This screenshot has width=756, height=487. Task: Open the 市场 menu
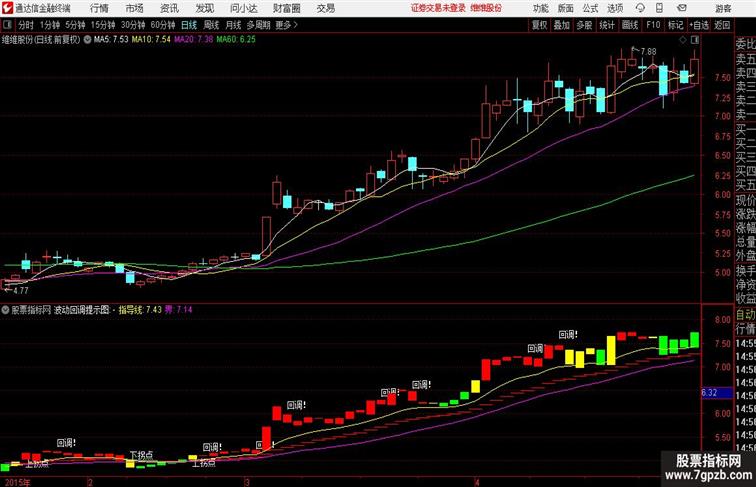tap(135, 8)
